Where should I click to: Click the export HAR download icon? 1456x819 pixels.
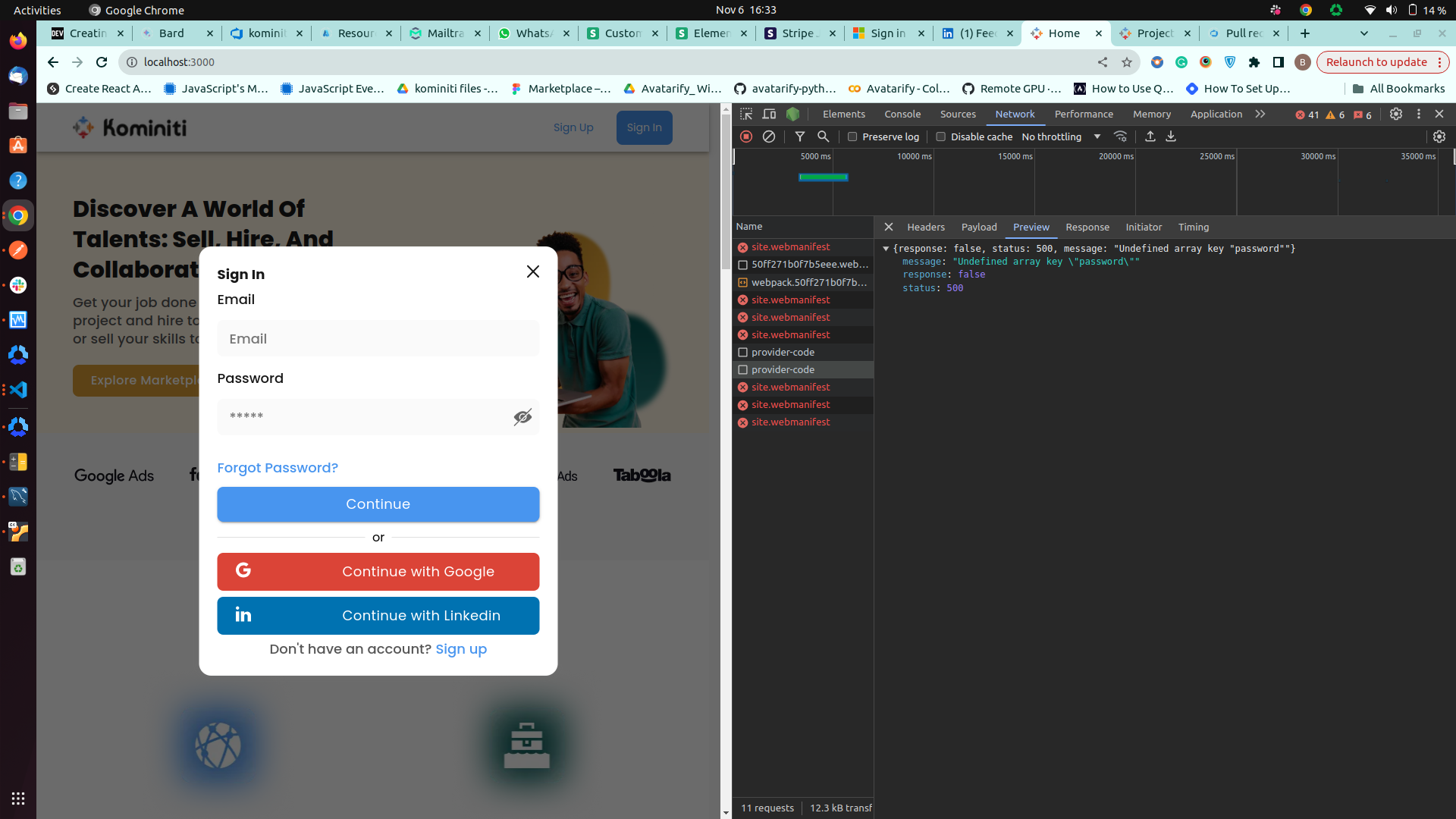click(1171, 136)
